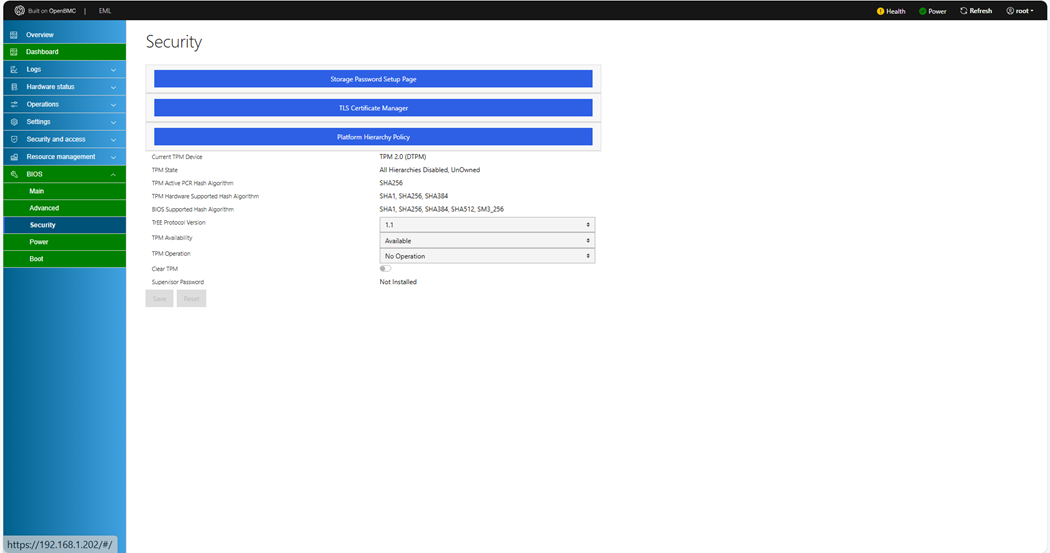
Task: Click the Overview icon in sidebar
Action: 14,35
